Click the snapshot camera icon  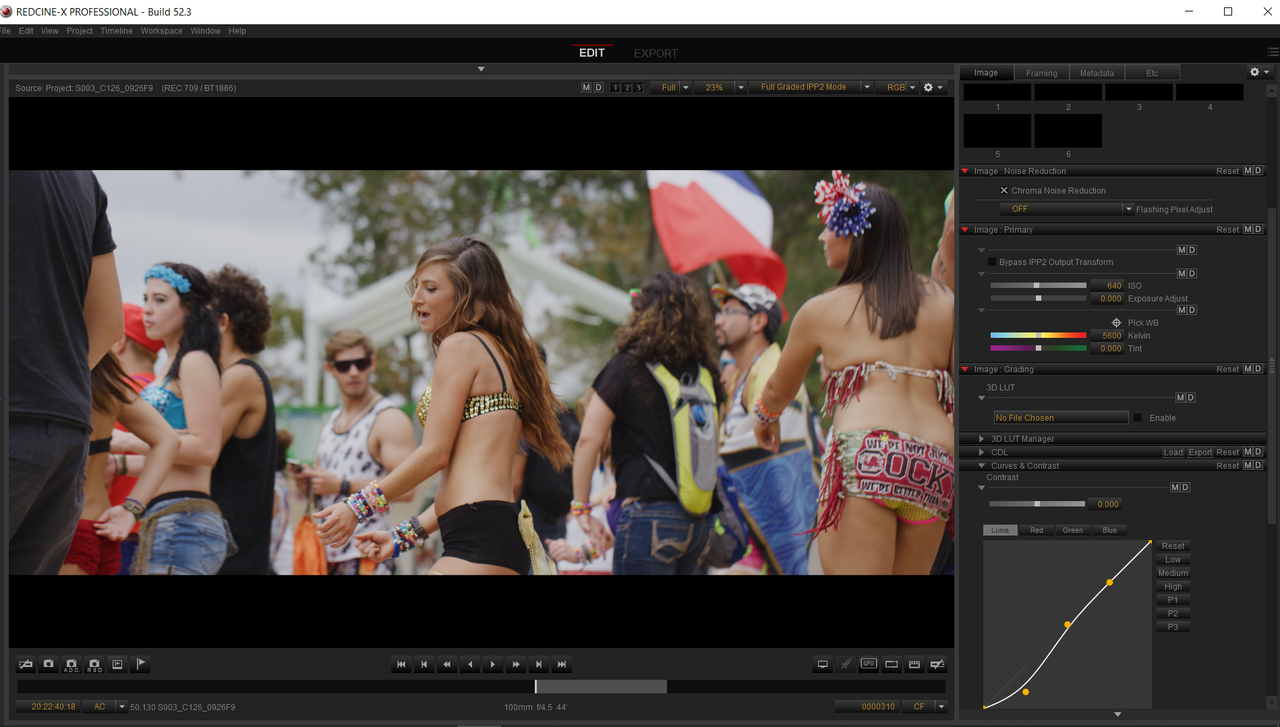coord(48,664)
